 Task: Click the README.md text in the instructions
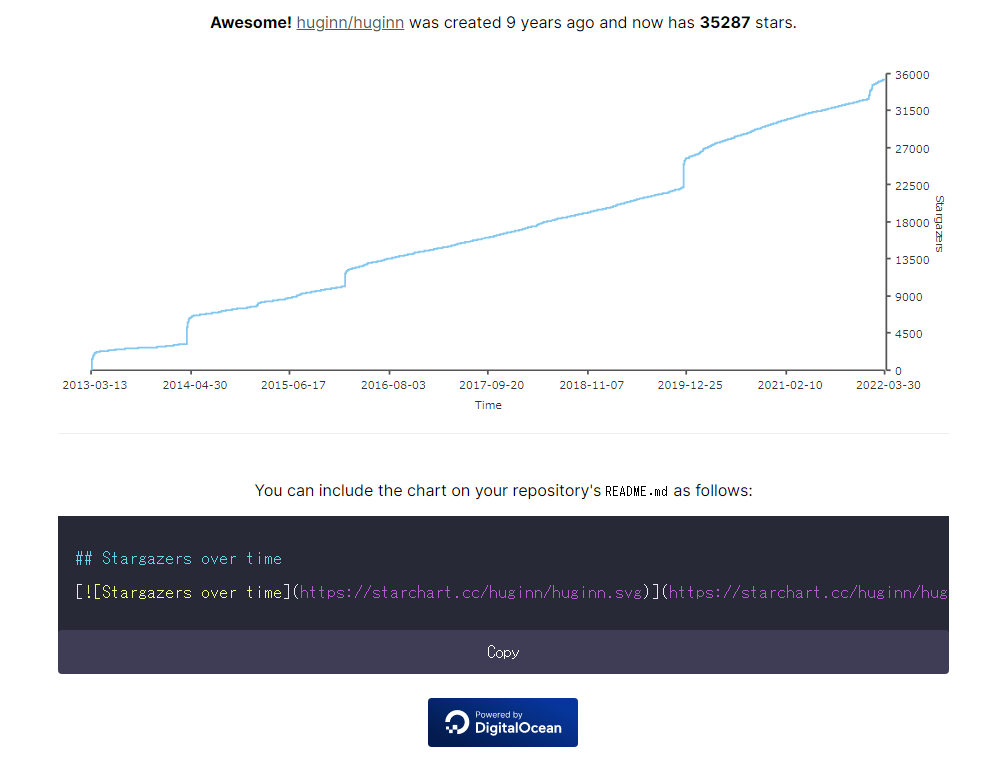click(636, 491)
